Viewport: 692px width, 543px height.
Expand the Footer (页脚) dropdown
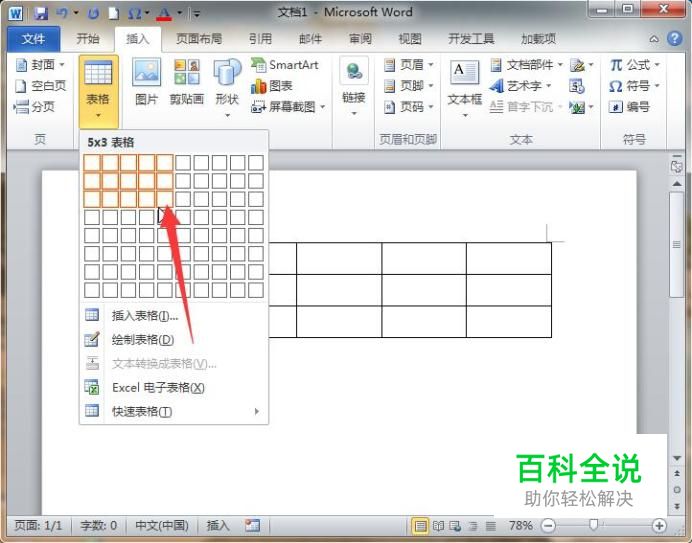click(x=431, y=86)
